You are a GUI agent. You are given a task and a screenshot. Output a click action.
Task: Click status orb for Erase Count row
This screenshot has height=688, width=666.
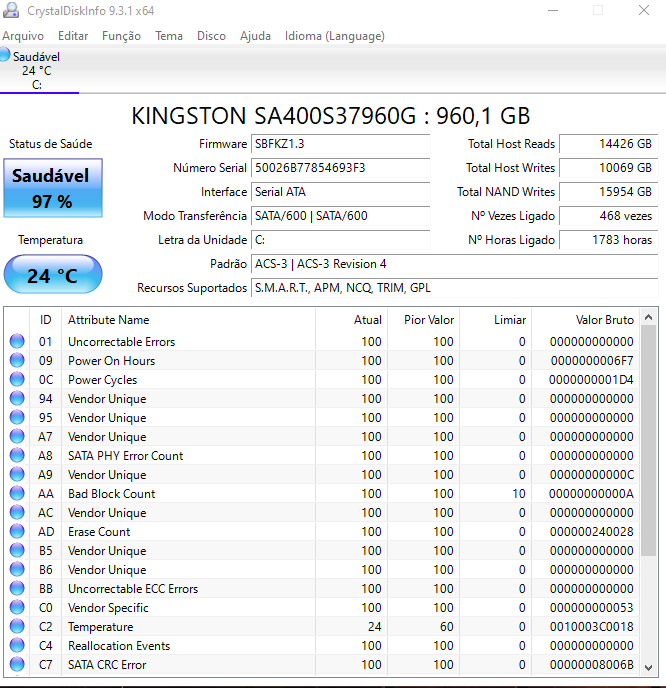click(17, 531)
